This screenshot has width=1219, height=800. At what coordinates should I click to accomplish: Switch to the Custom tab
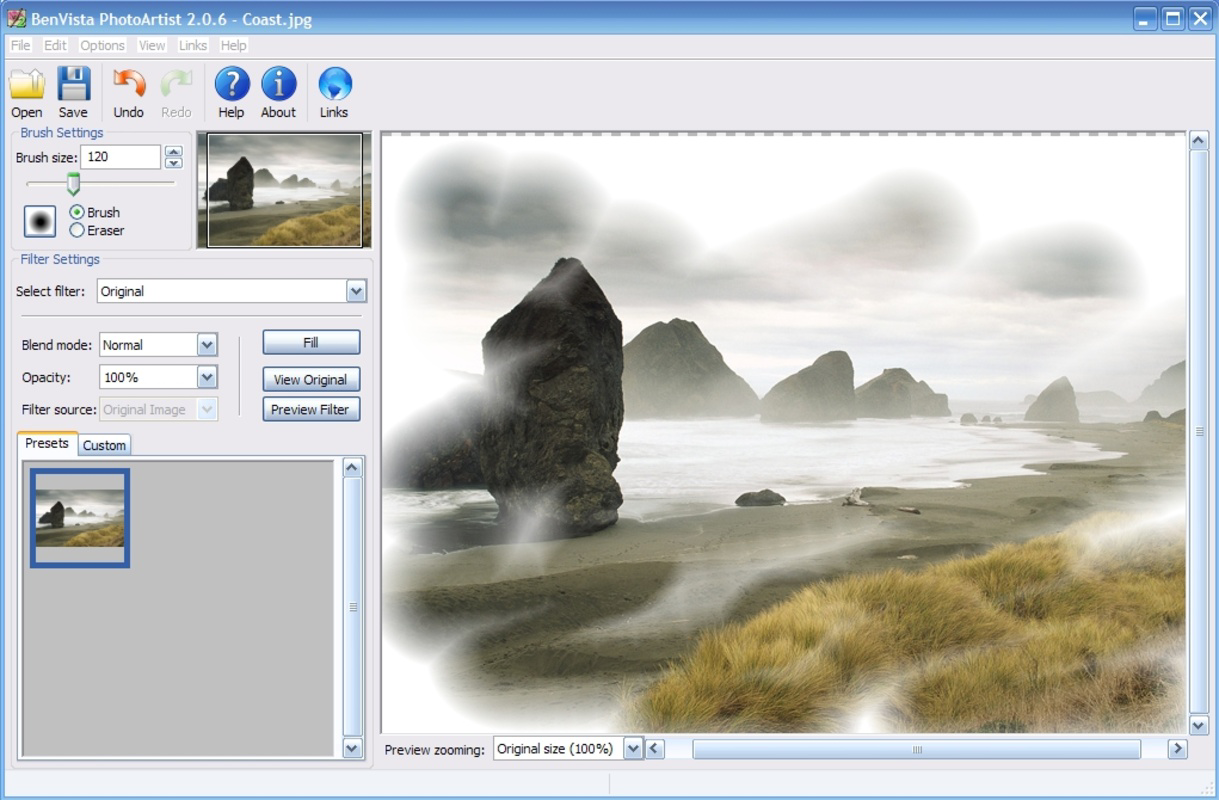(x=104, y=445)
